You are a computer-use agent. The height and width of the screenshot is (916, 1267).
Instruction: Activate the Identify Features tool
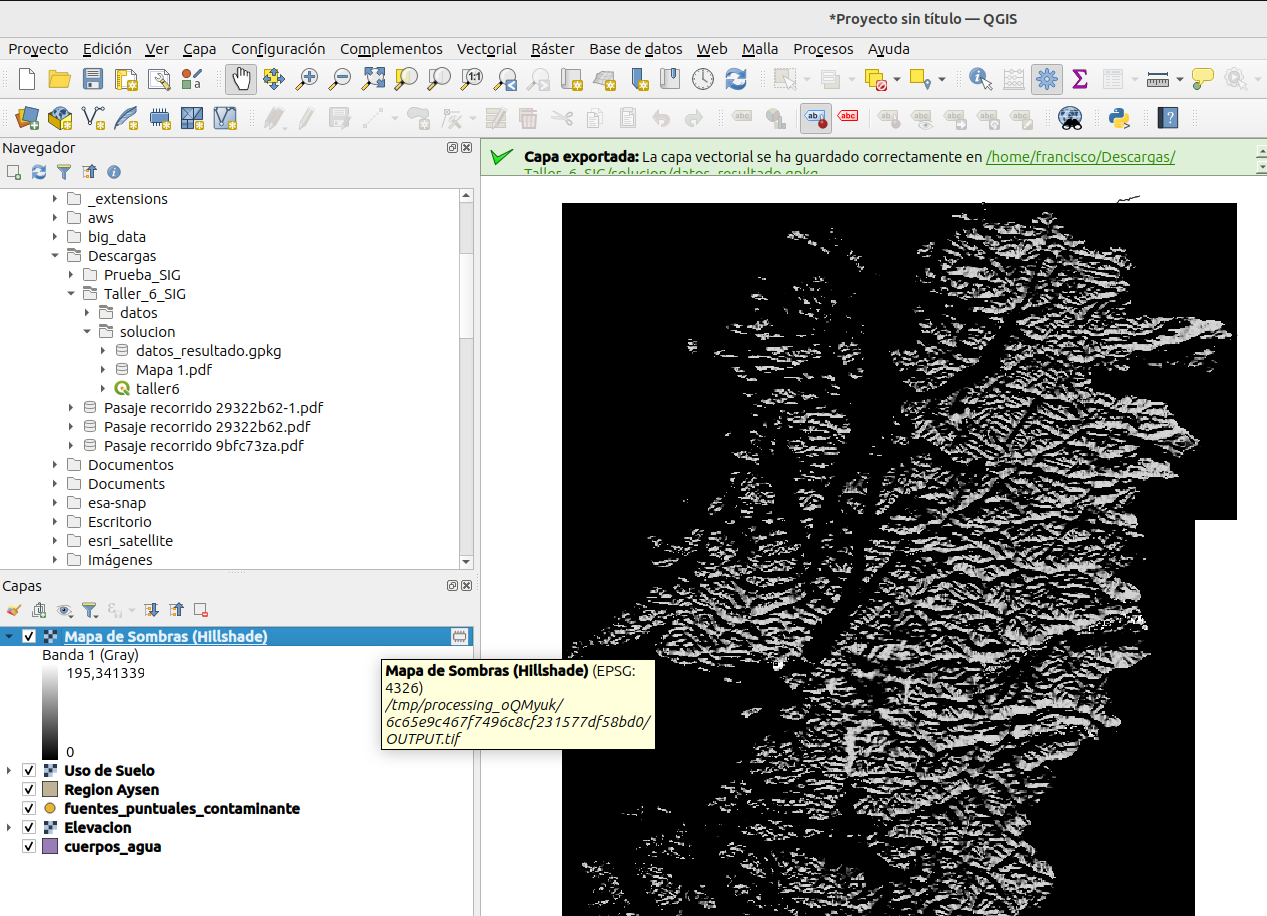point(980,79)
